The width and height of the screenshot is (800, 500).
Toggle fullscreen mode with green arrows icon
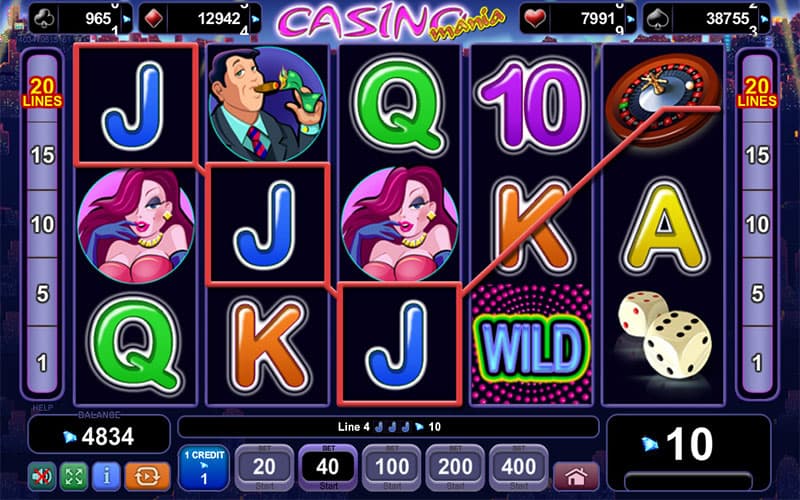click(74, 476)
